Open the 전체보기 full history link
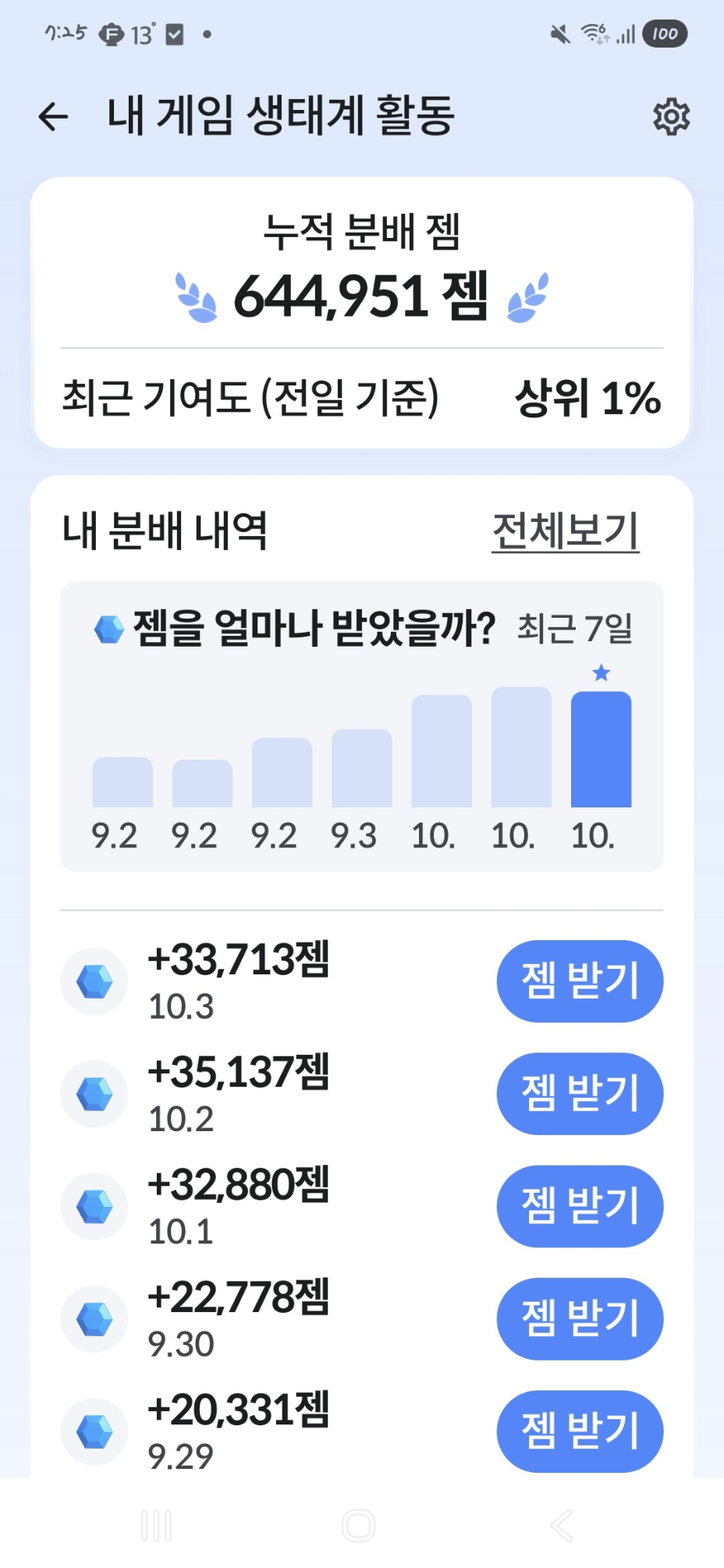Image resolution: width=724 pixels, height=1568 pixels. [566, 531]
